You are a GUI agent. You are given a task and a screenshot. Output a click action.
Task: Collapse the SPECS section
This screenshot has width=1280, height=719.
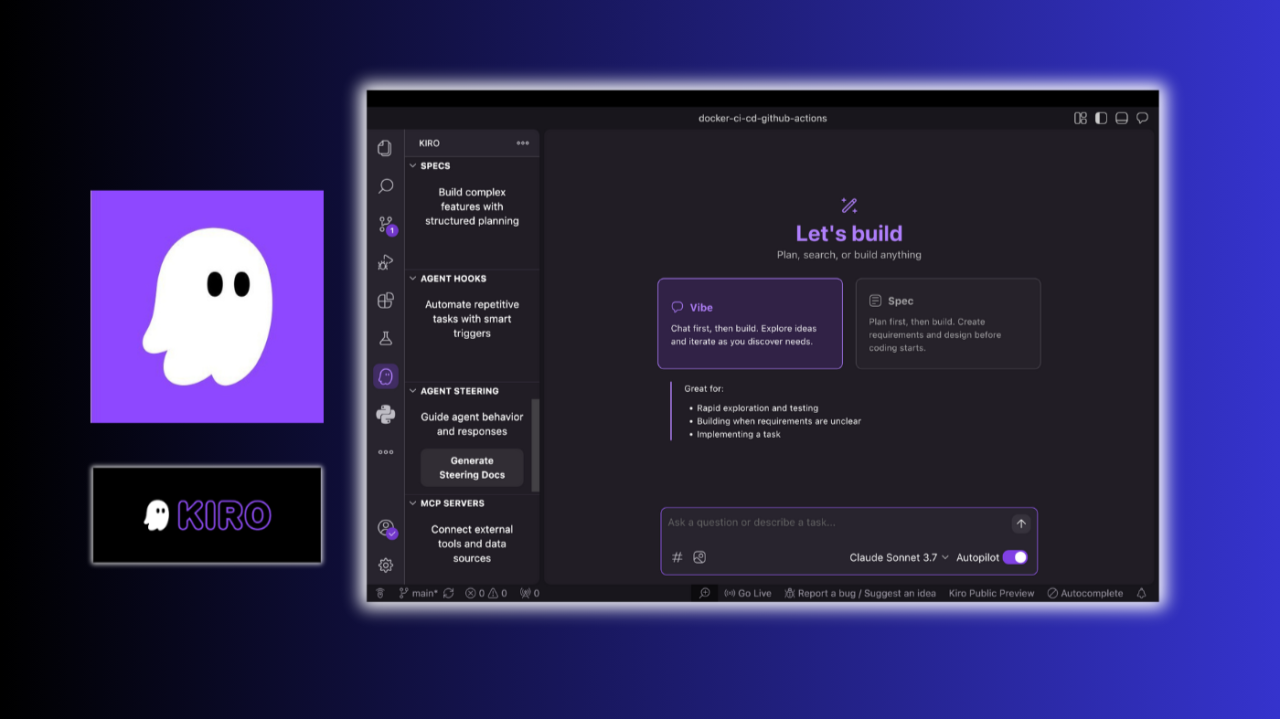[x=435, y=166]
